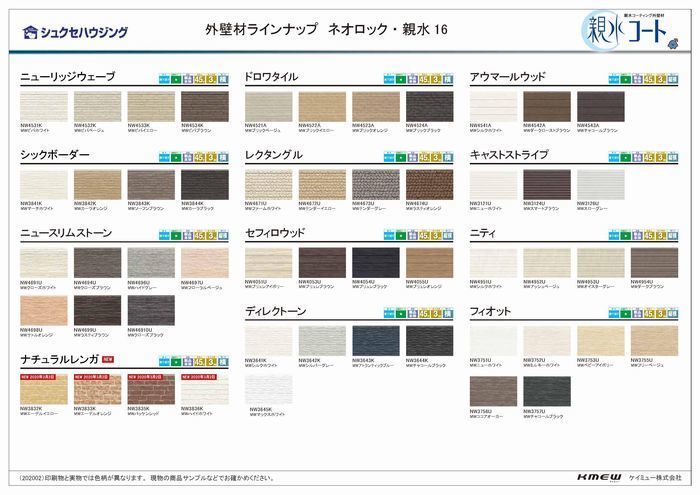The width and height of the screenshot is (700, 495).
Task: Click the 45 badge in ニューリッジウェーブ header
Action: click(199, 79)
